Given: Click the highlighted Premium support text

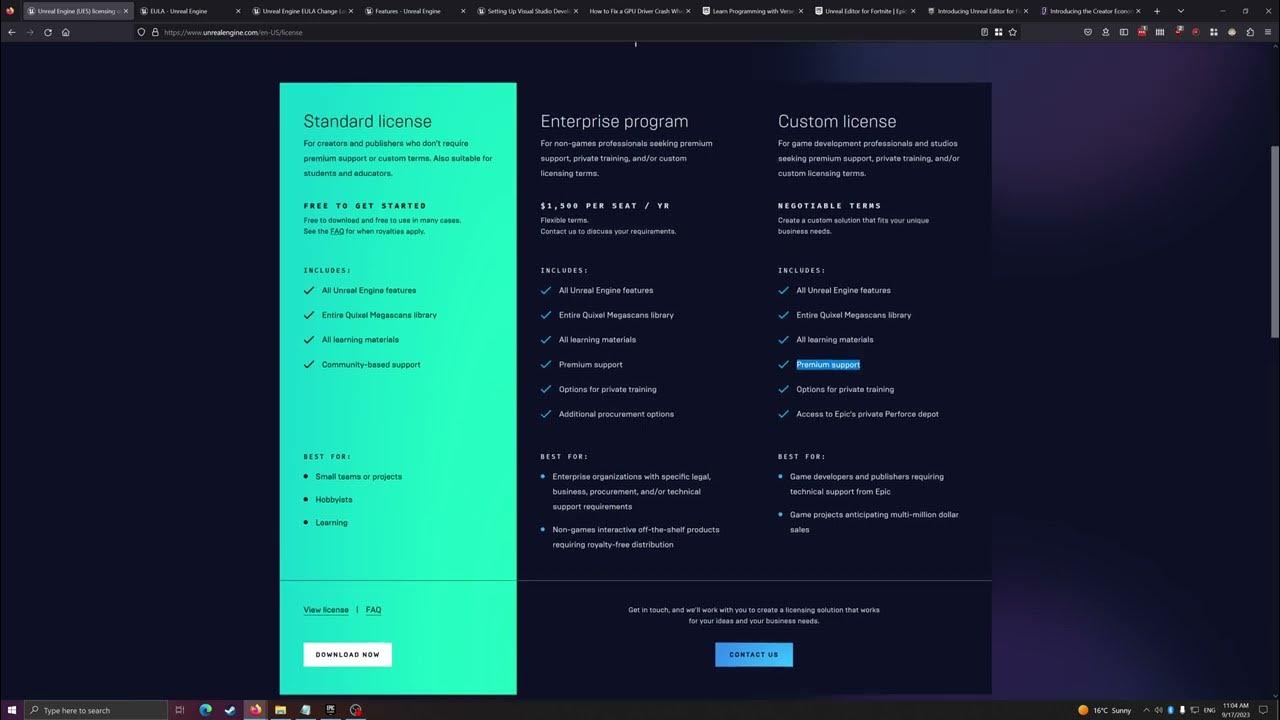Looking at the screenshot, I should point(828,365).
